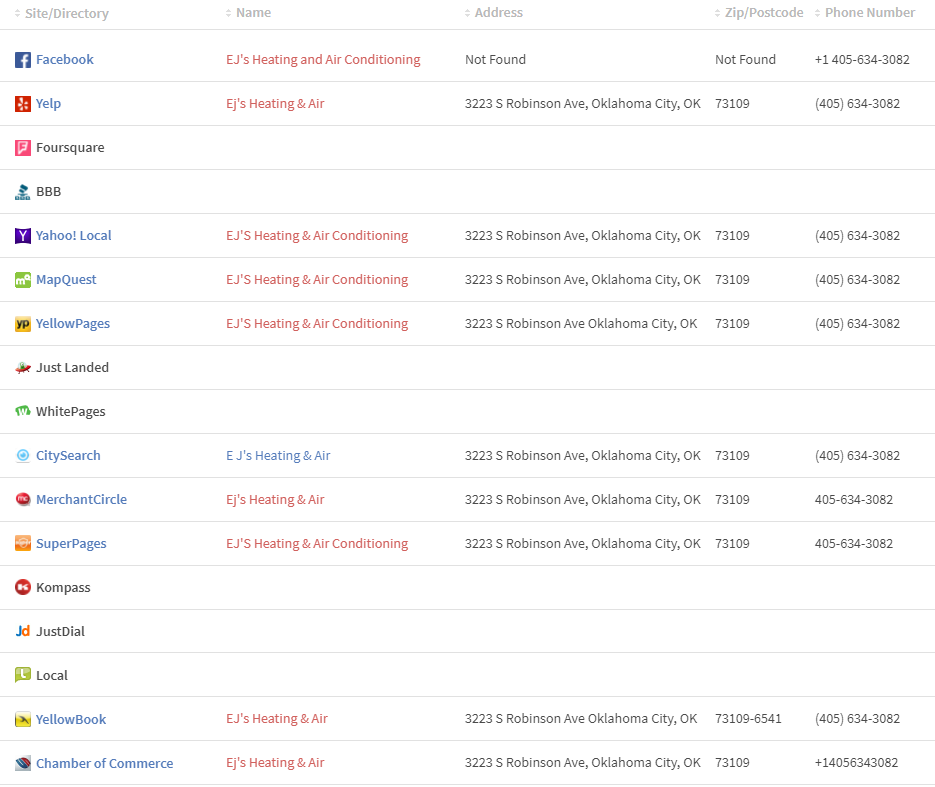Click the Facebook logo icon
Viewport: 935px width, 787px height.
[23, 60]
